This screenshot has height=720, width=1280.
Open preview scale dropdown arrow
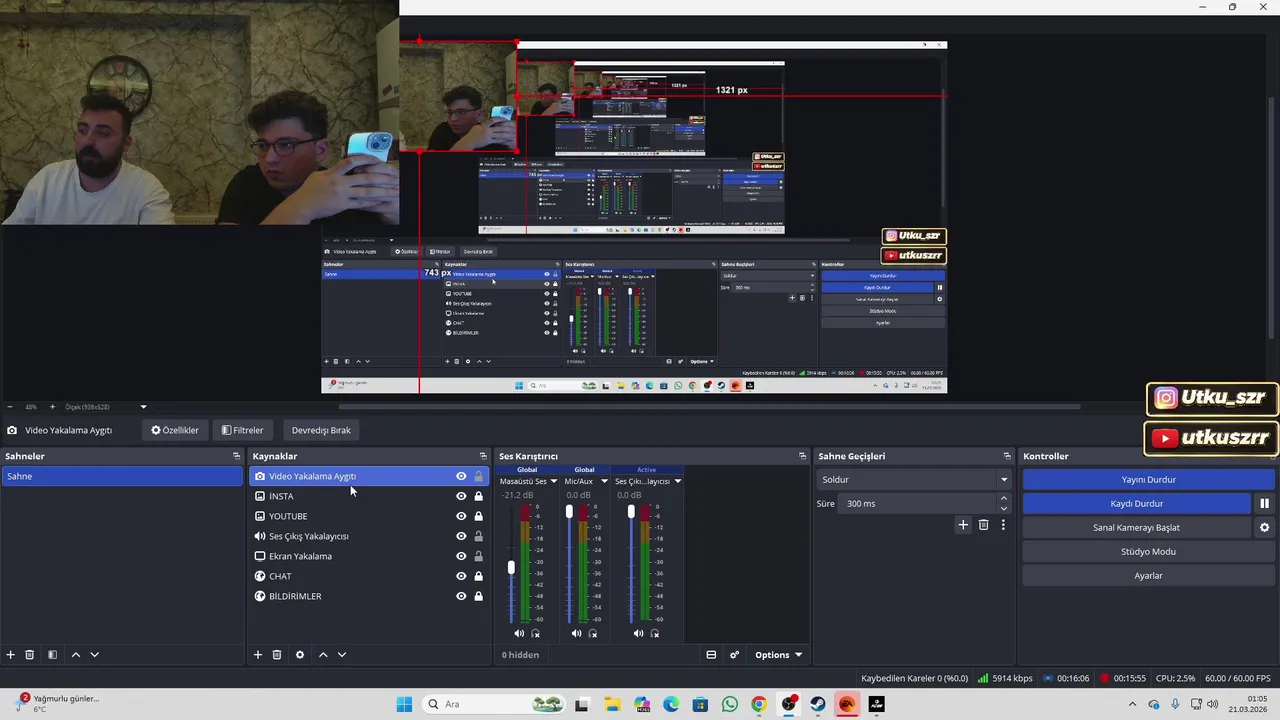(x=143, y=407)
